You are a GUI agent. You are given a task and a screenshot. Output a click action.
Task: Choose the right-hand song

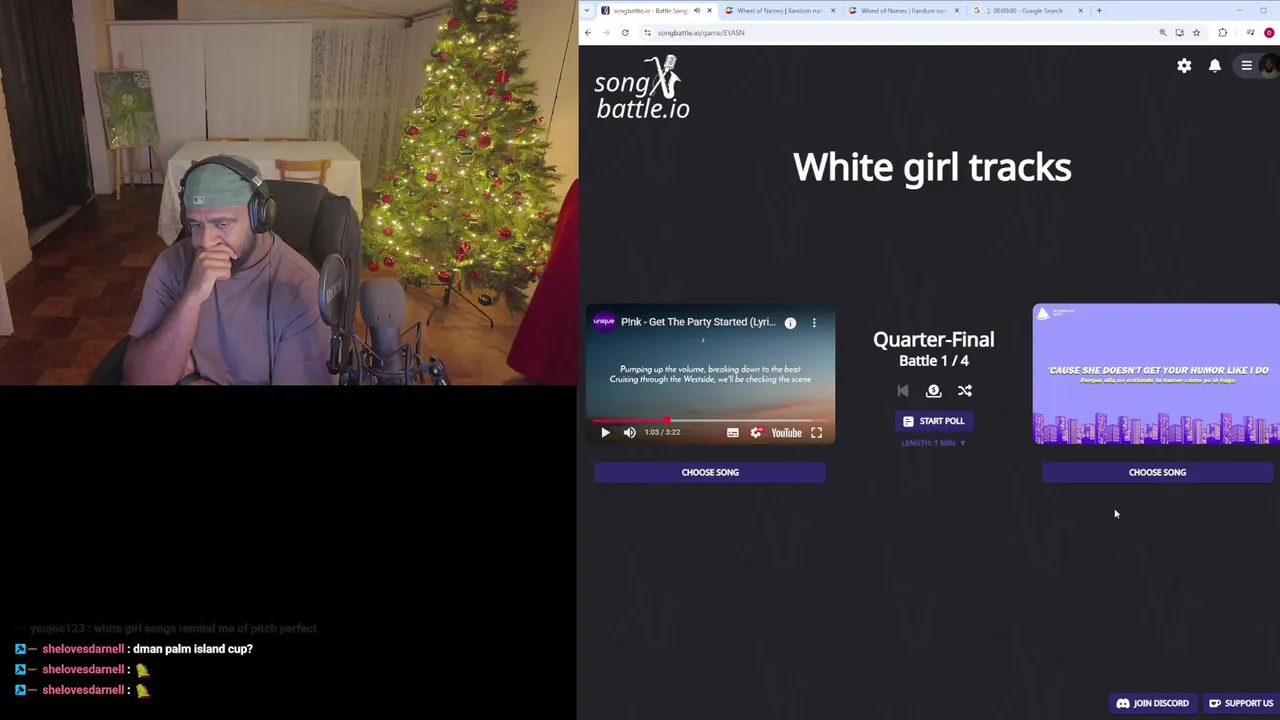1157,472
